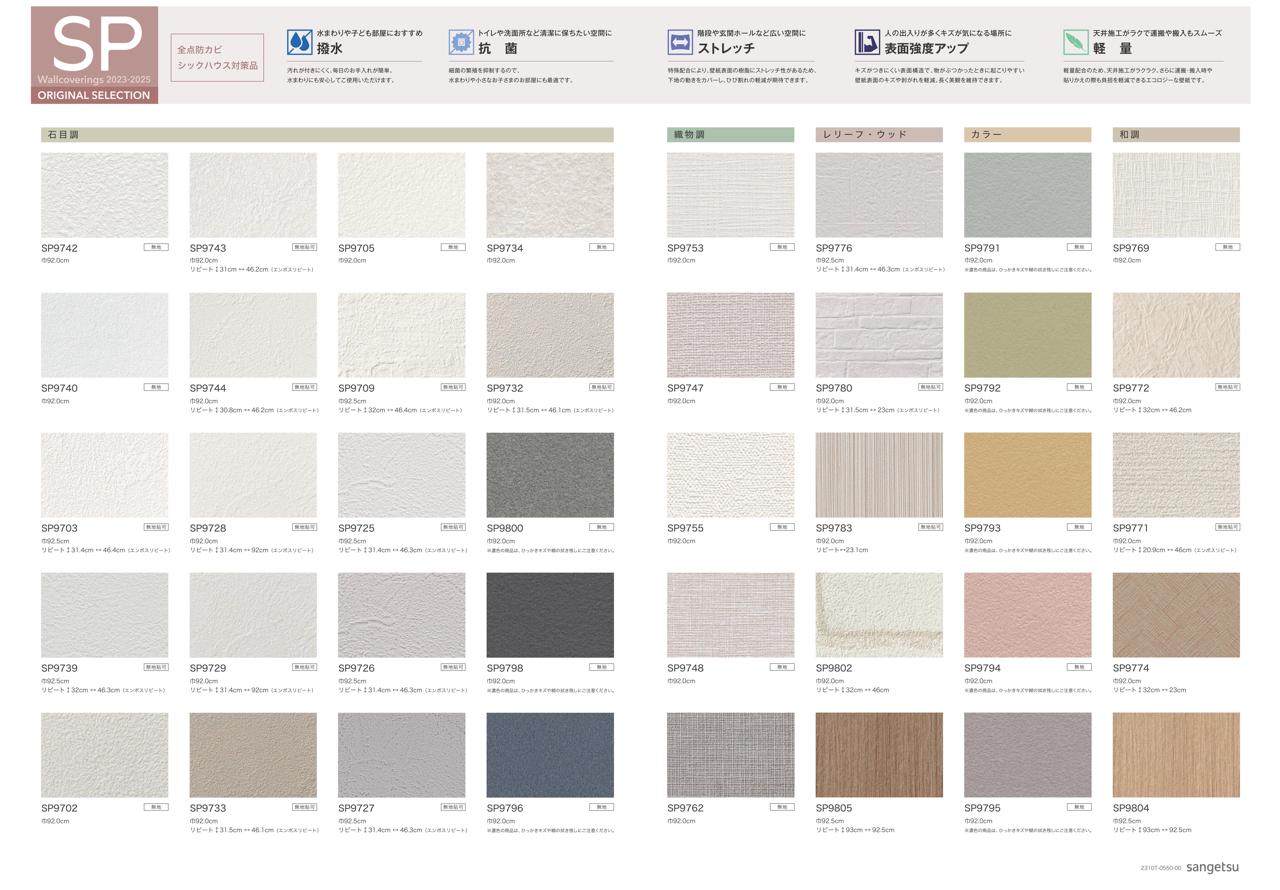Click the SP9800 product code label

click(505, 528)
